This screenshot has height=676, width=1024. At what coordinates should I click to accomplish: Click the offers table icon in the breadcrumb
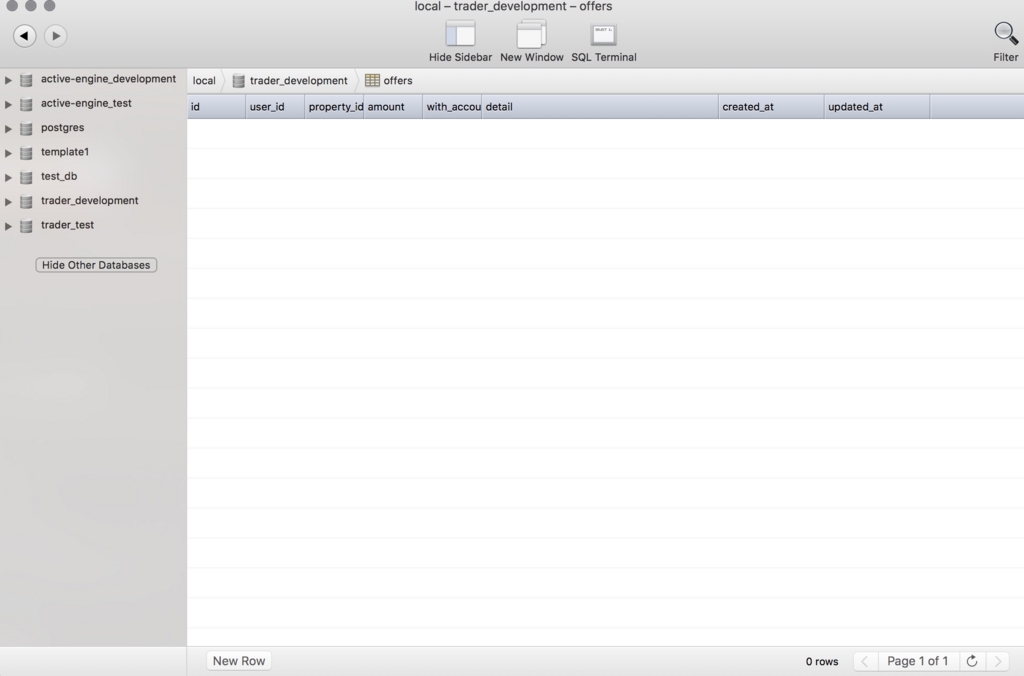point(372,80)
